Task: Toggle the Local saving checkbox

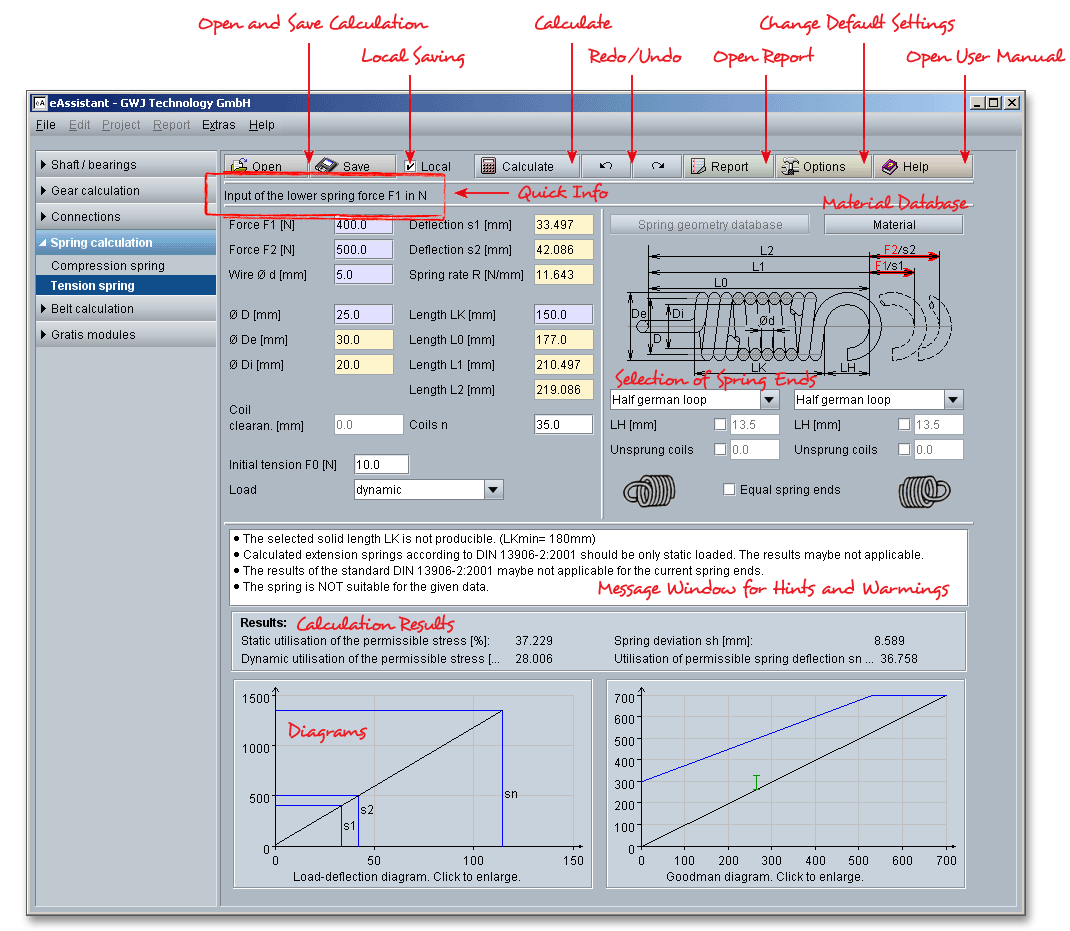Action: tap(412, 167)
